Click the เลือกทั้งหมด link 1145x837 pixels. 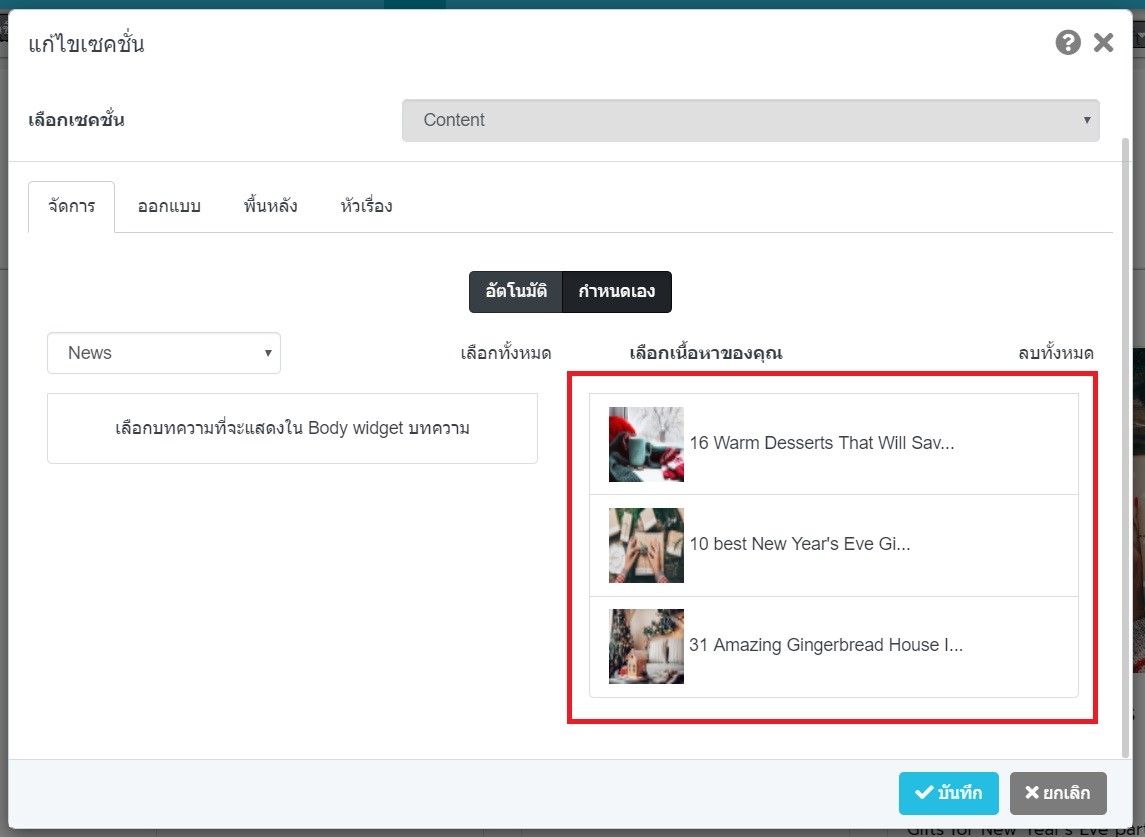pyautogui.click(x=505, y=353)
